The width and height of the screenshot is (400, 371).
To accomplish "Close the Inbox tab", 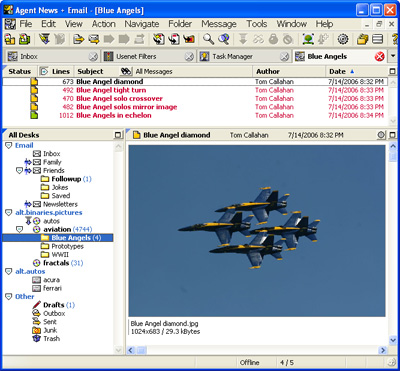I will point(93,57).
